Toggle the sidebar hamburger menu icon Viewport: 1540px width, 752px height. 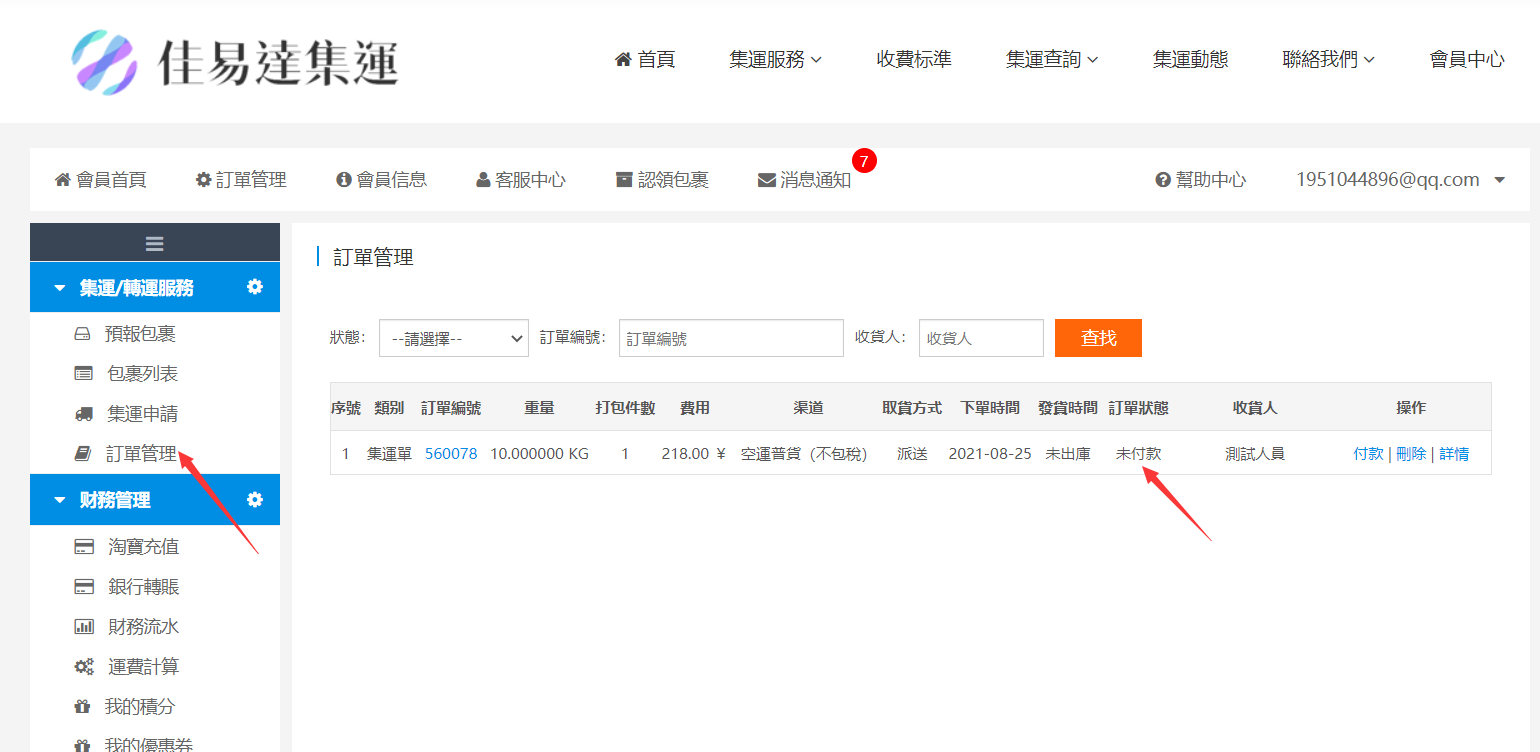coord(155,243)
